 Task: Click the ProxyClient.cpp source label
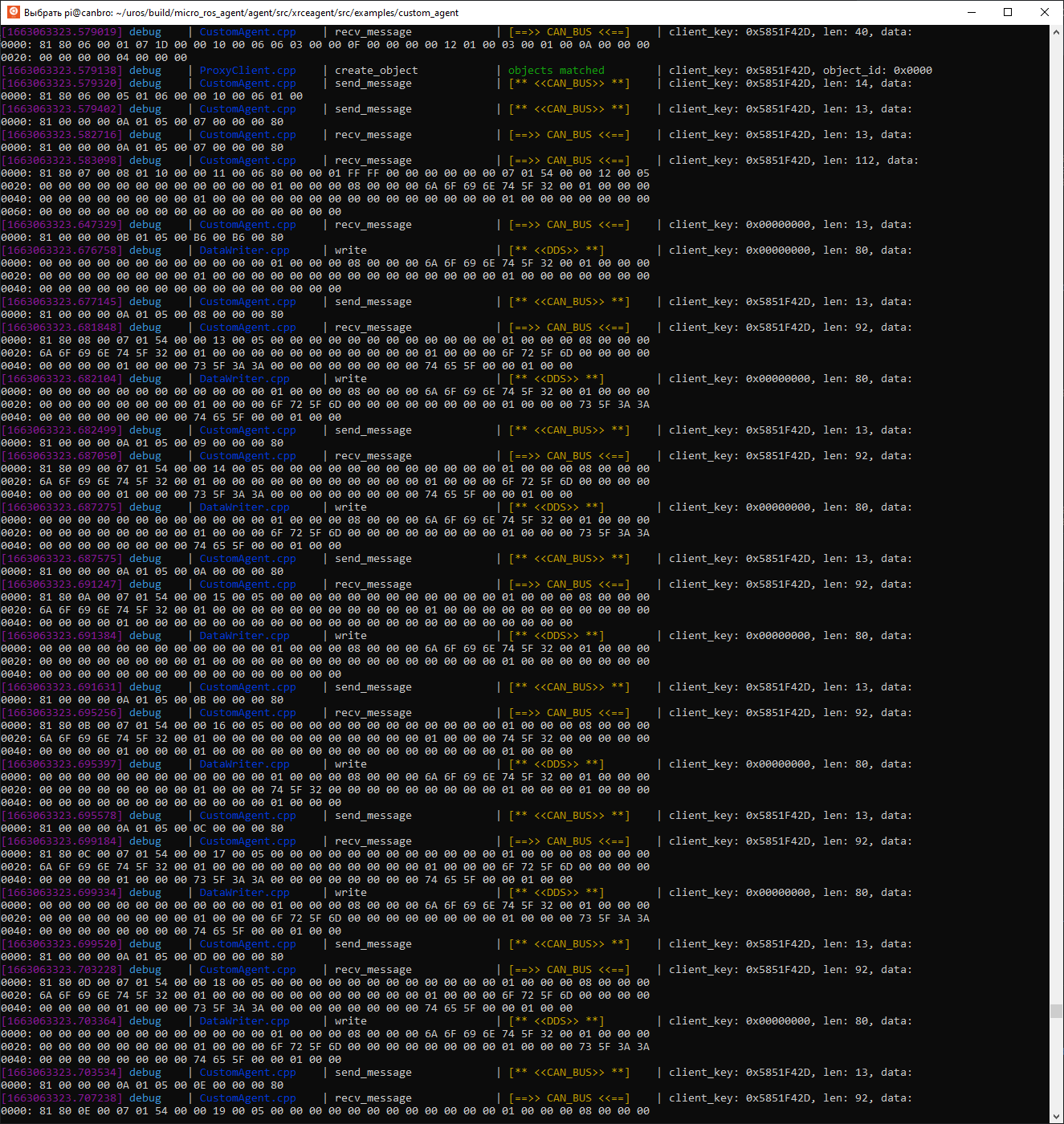[x=247, y=70]
